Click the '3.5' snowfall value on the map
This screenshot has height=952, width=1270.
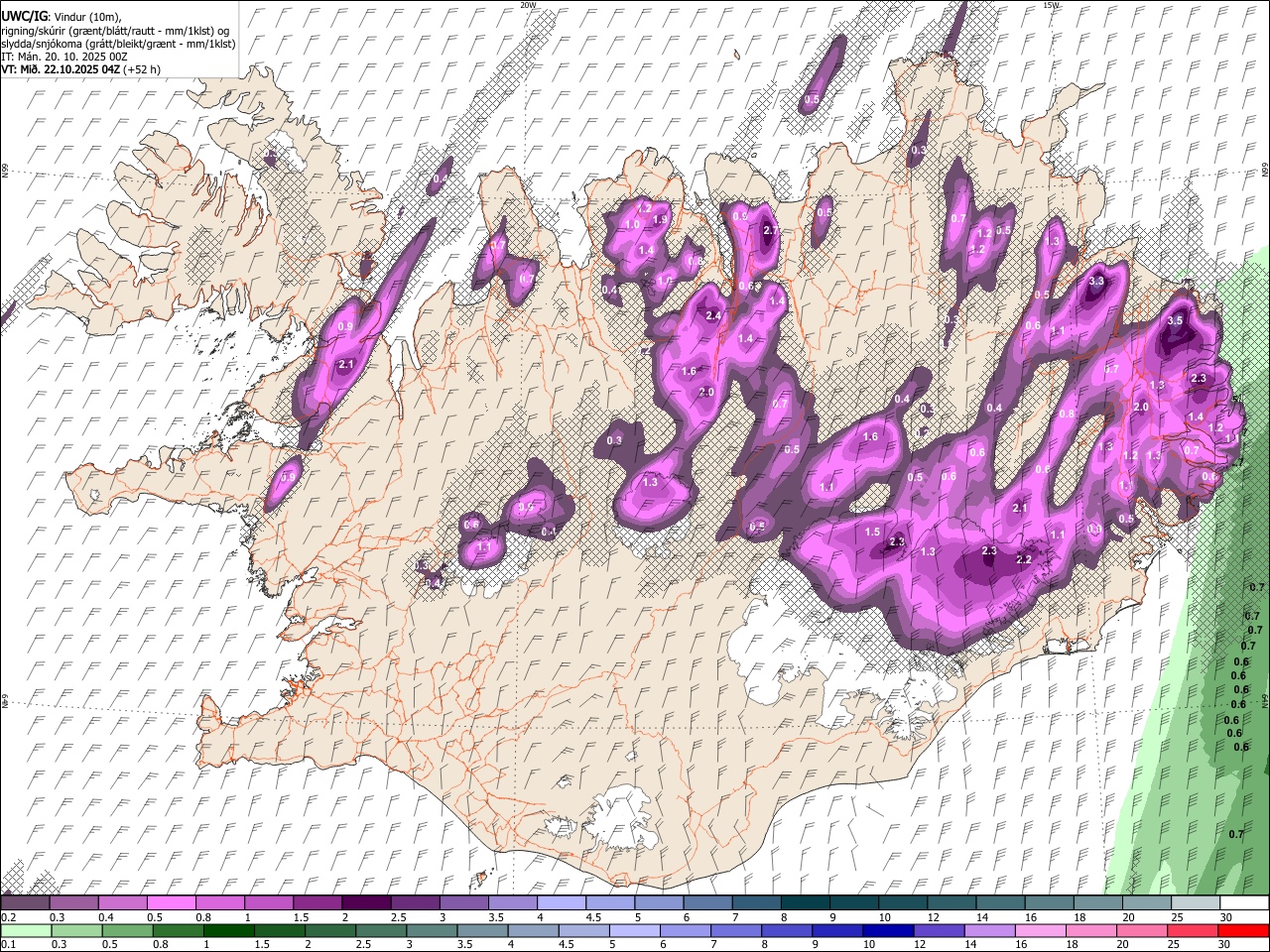point(1176,320)
